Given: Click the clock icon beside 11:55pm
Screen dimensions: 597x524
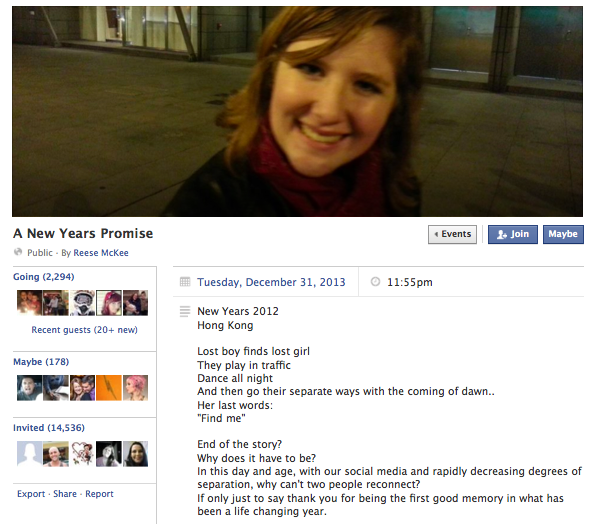Looking at the screenshot, I should pyautogui.click(x=375, y=282).
